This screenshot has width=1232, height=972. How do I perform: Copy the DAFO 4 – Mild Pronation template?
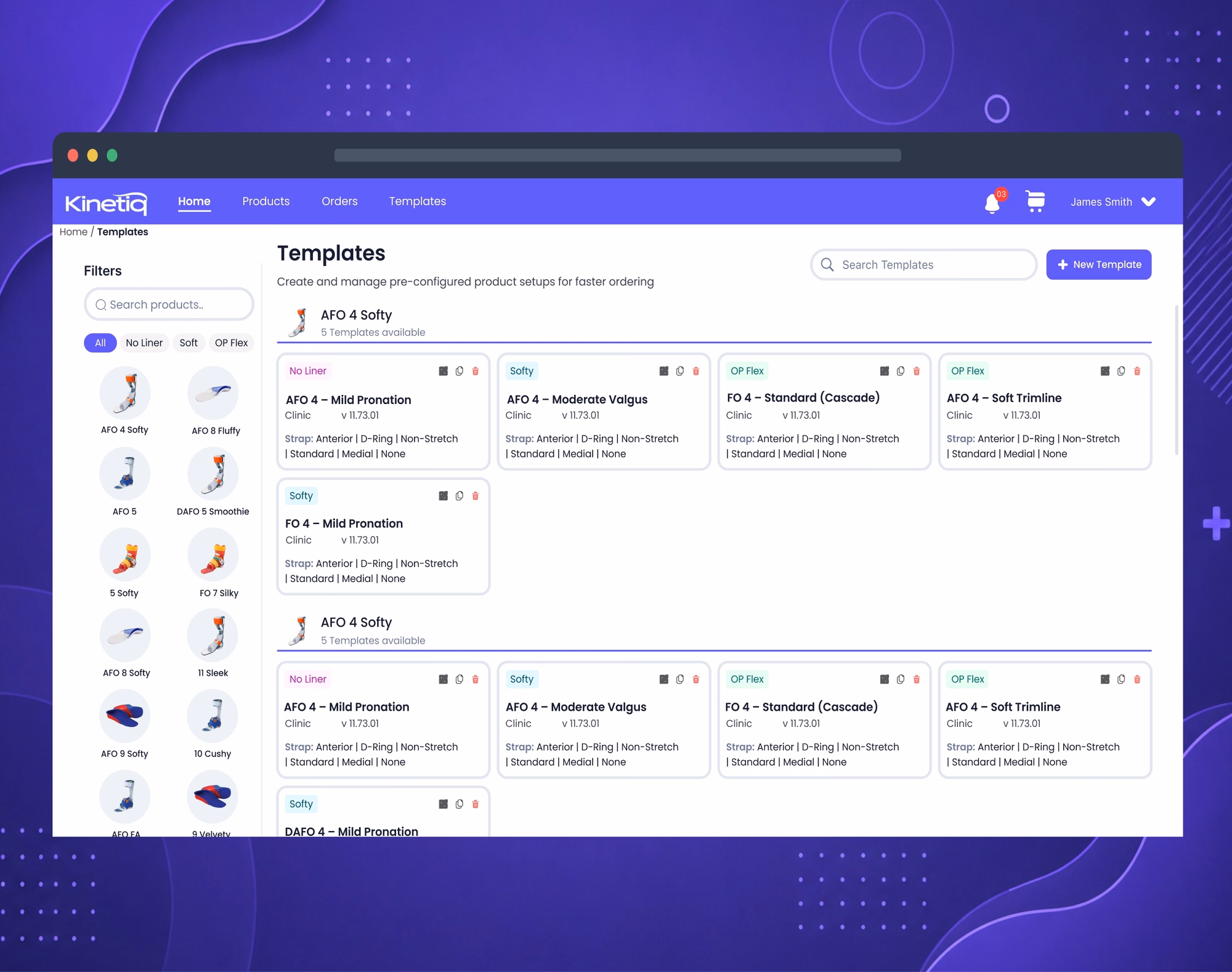coord(460,804)
